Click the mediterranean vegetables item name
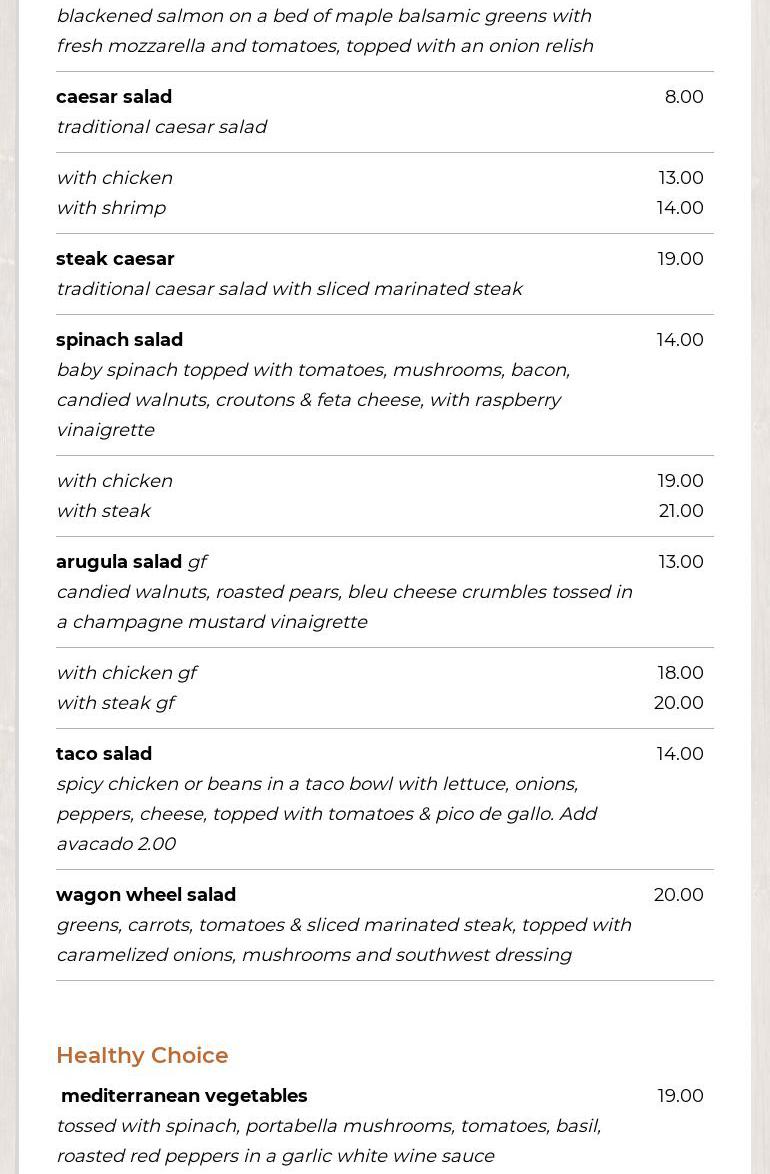770x1174 pixels. coord(184,1096)
